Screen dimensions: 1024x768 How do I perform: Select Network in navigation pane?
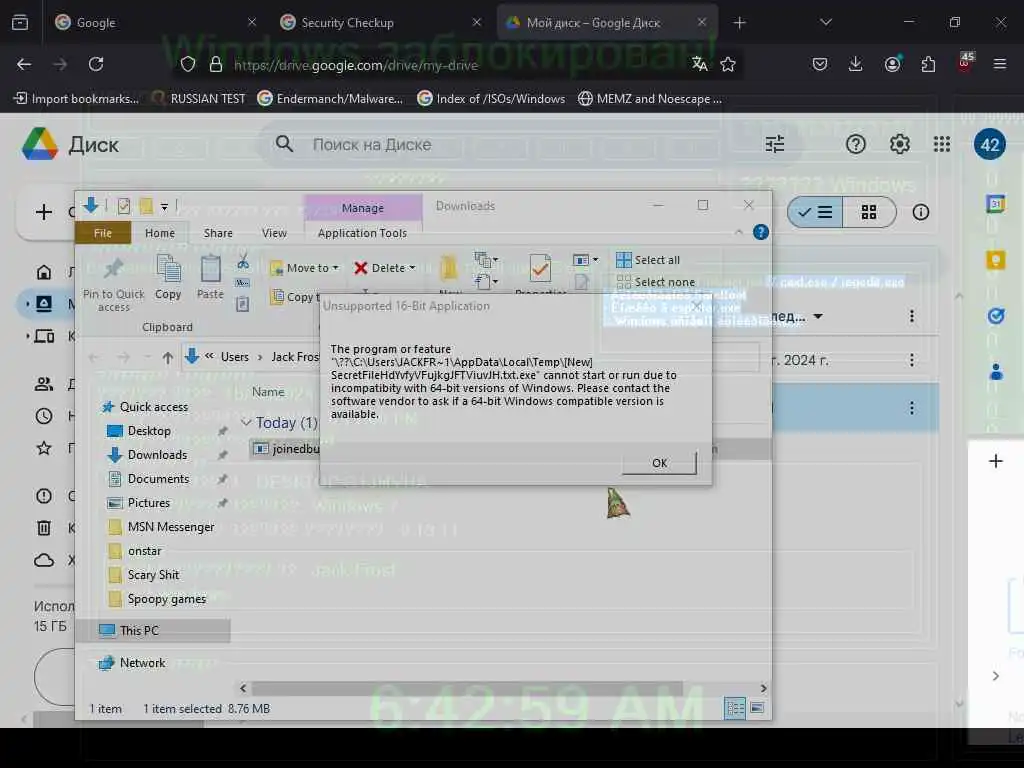pos(132,663)
